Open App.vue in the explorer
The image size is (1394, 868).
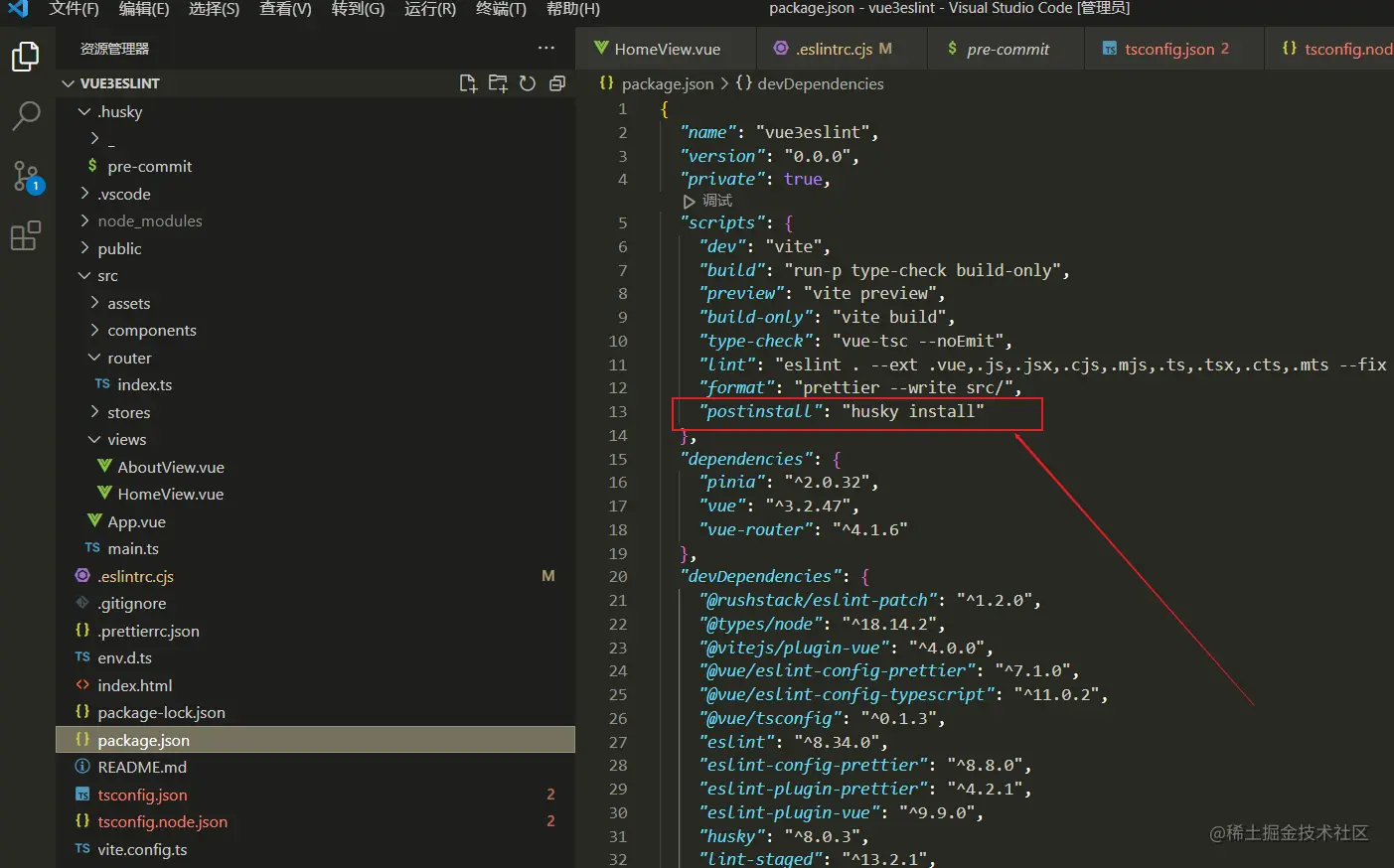point(315,521)
